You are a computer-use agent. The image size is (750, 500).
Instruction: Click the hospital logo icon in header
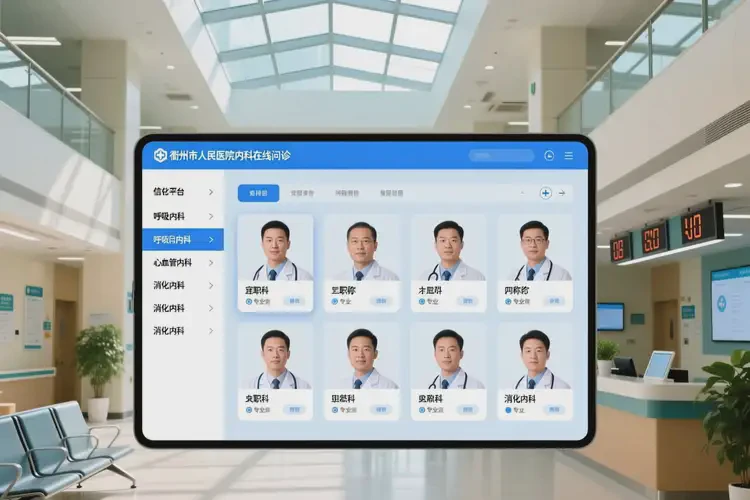pos(160,155)
